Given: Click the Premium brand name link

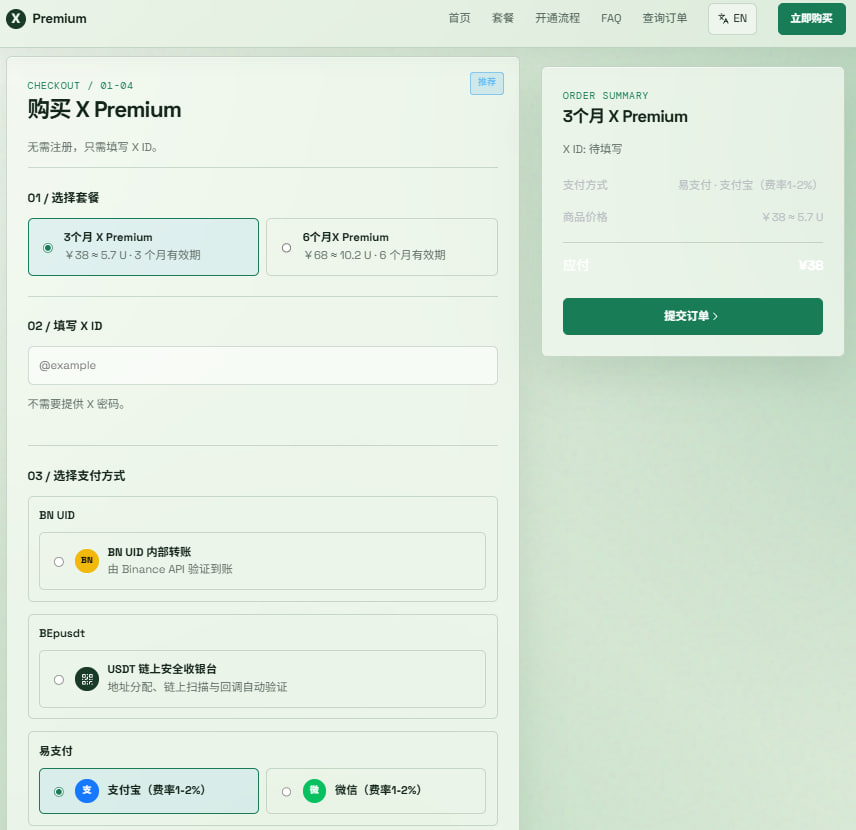Looking at the screenshot, I should pyautogui.click(x=59, y=19).
